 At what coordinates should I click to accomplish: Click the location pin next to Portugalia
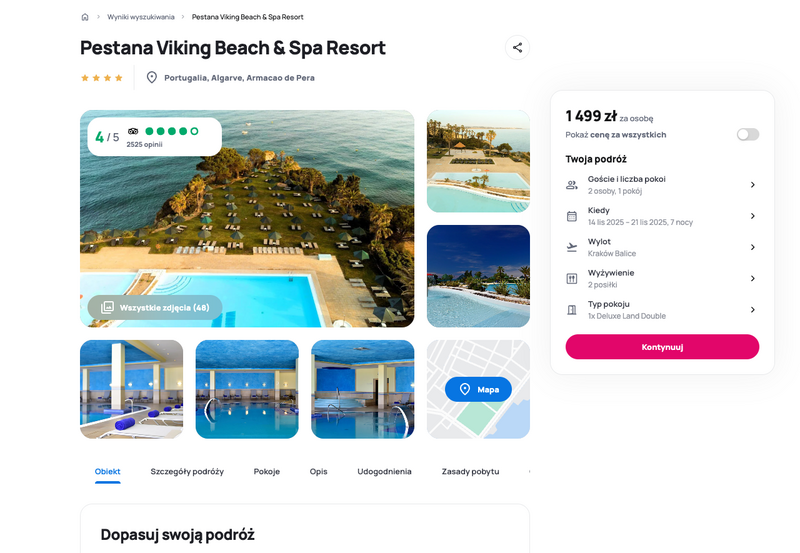pos(152,78)
